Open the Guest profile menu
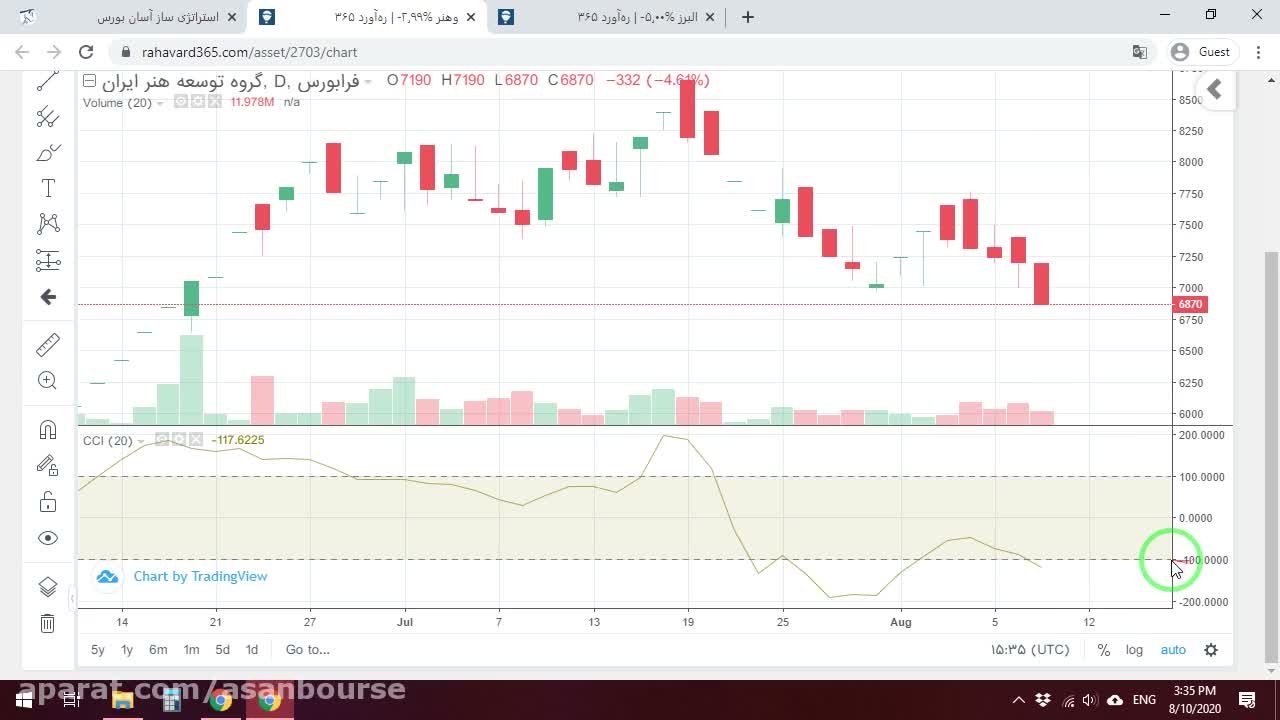1280x720 pixels. 1201,52
